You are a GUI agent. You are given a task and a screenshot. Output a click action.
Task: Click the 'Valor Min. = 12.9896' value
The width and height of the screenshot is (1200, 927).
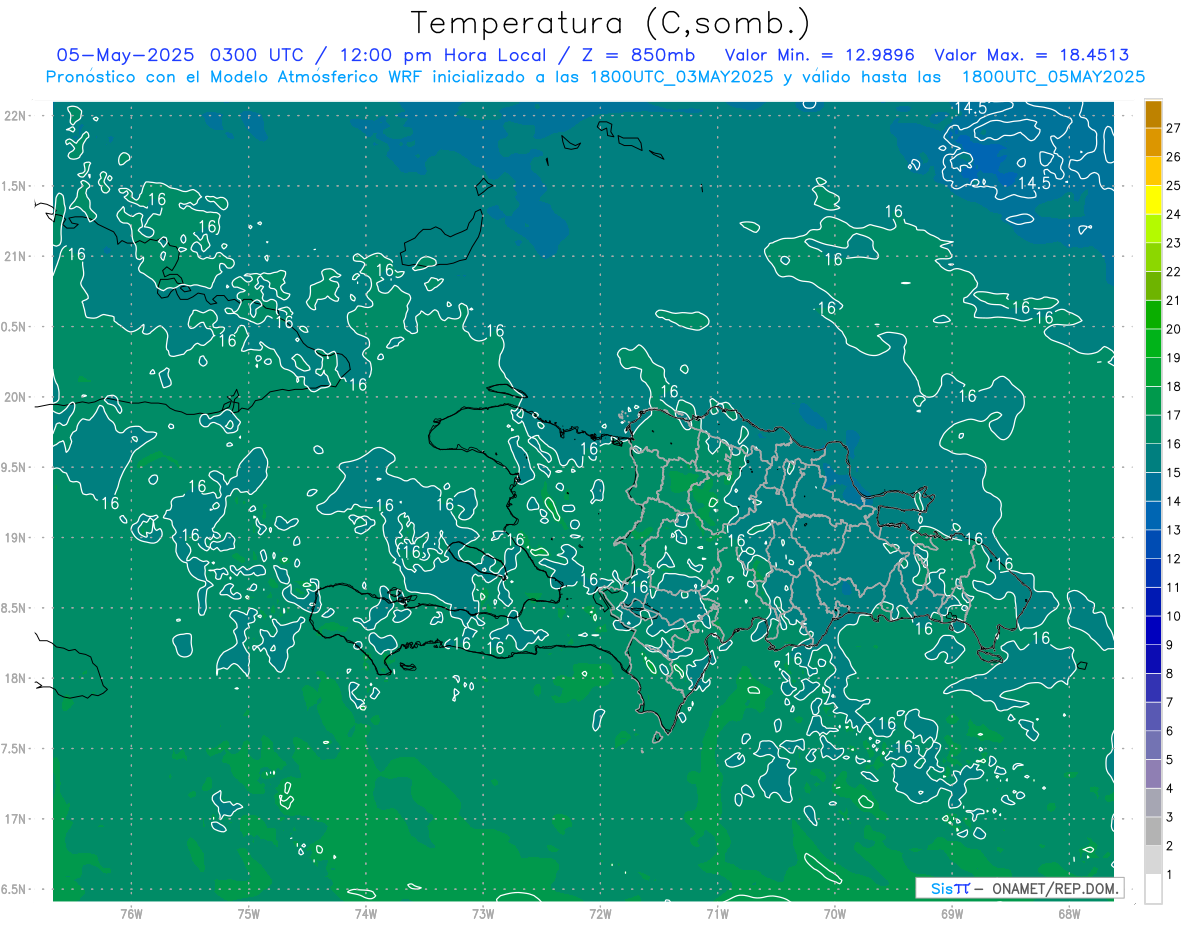(x=820, y=55)
